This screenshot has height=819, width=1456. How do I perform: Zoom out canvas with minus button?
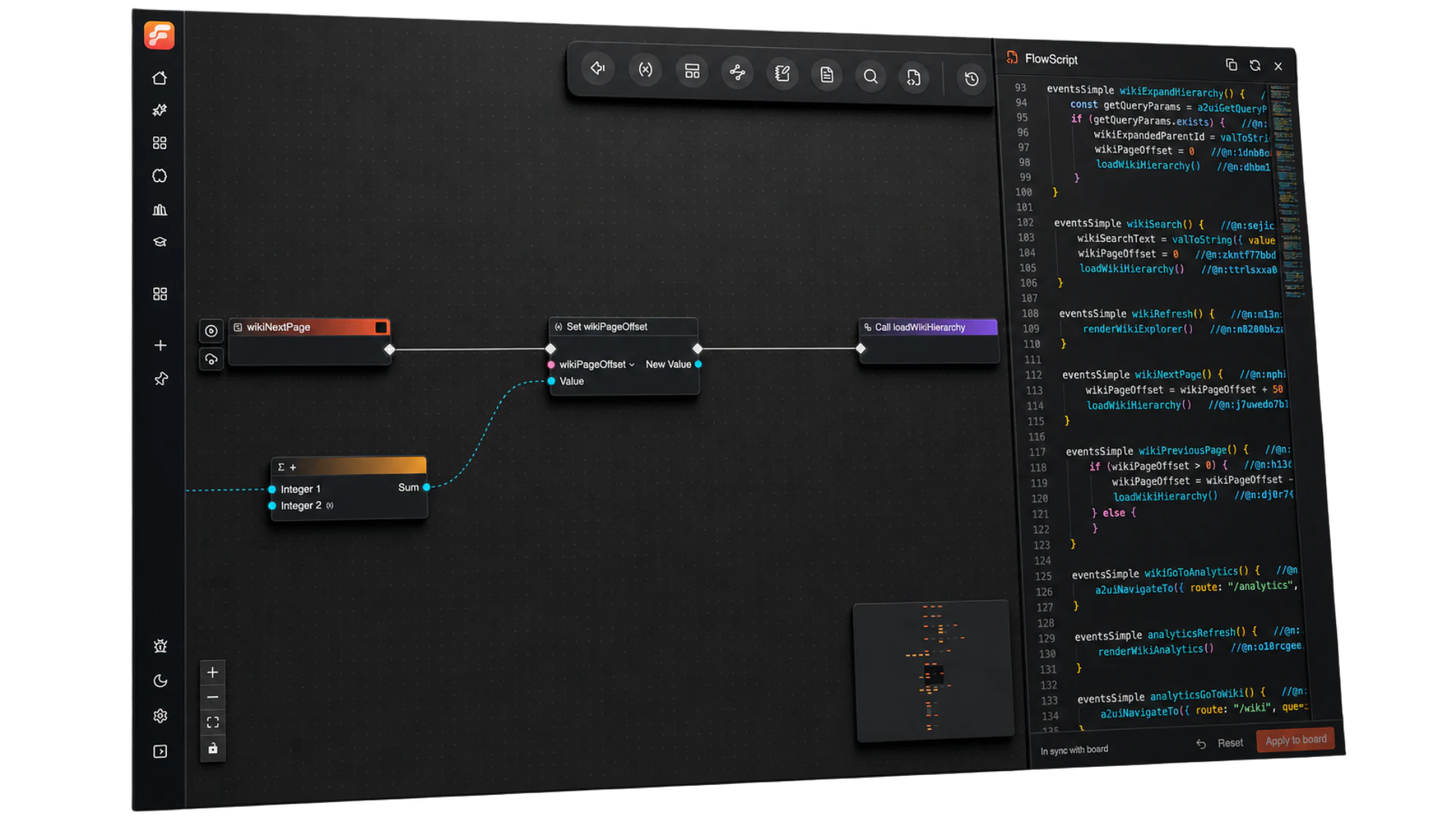point(212,698)
